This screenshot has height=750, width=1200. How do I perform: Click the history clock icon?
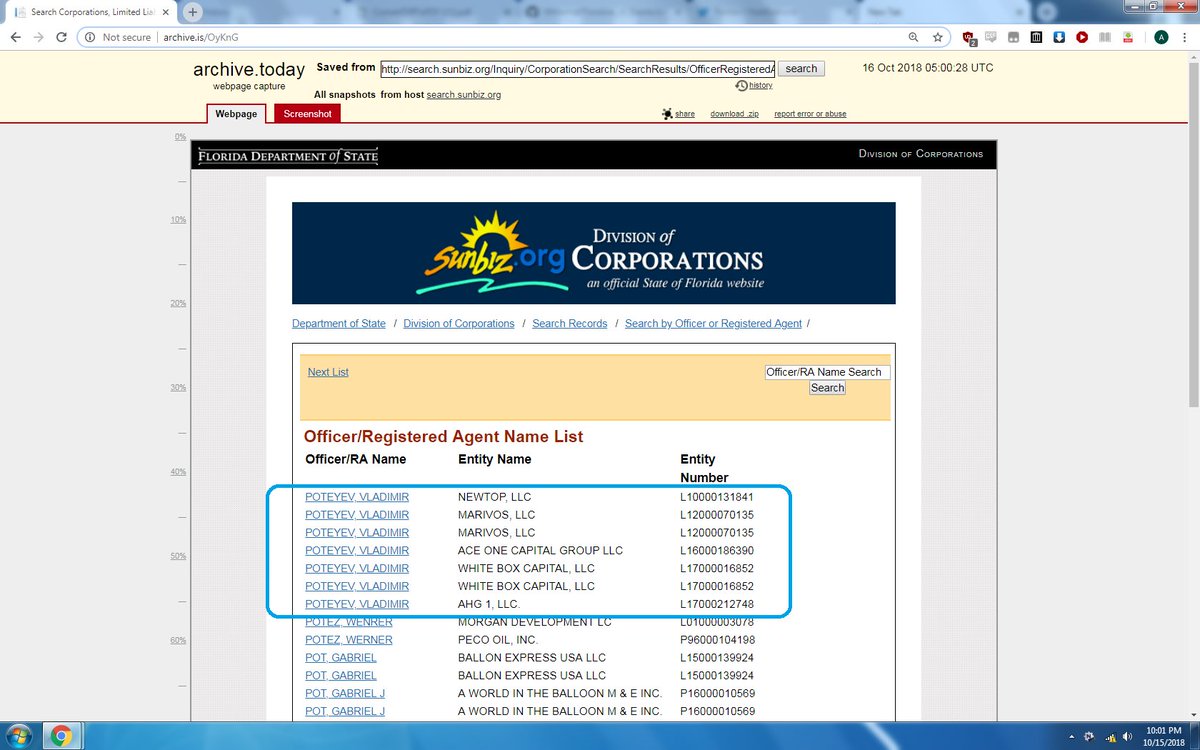coord(741,86)
